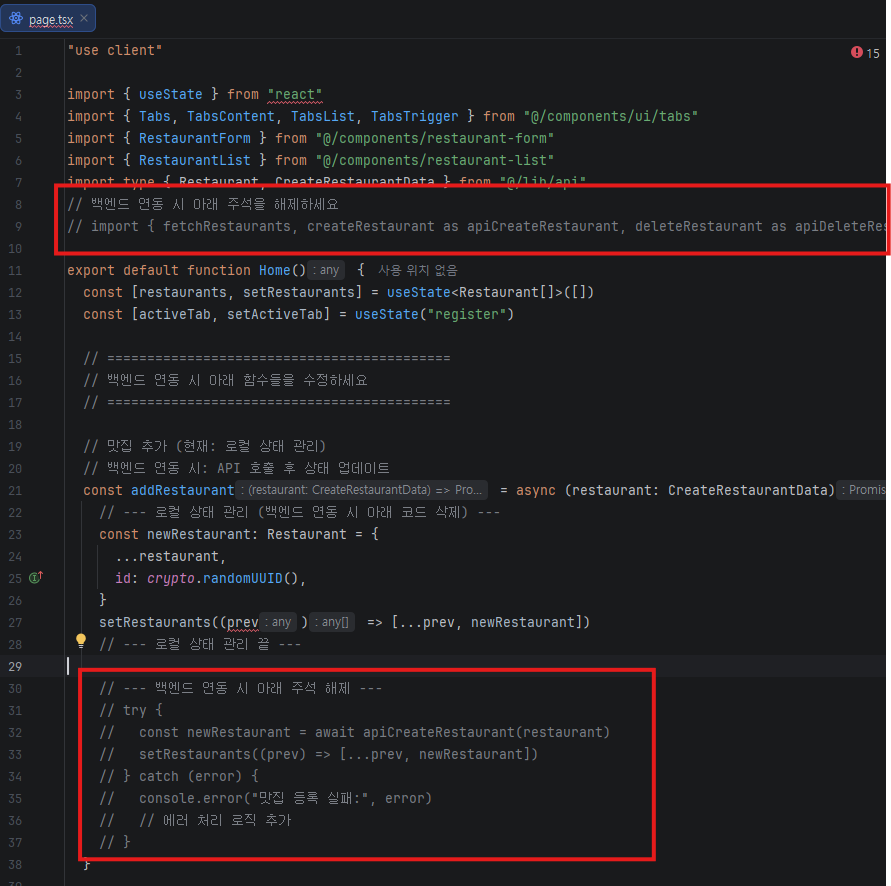
Task: Click the ': any' inlay hint after Home()
Action: [x=327, y=270]
